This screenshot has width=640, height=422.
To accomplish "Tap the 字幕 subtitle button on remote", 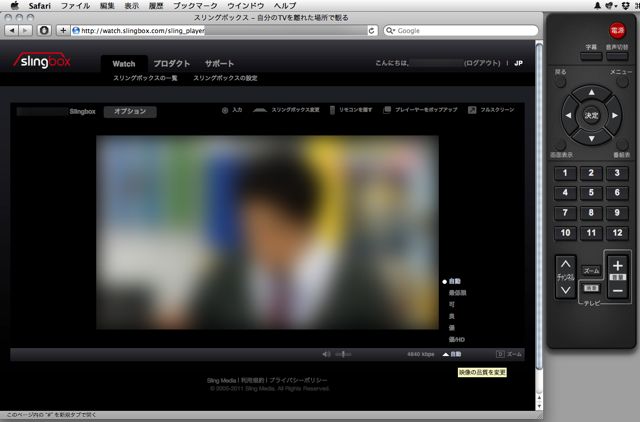I will 591,56.
